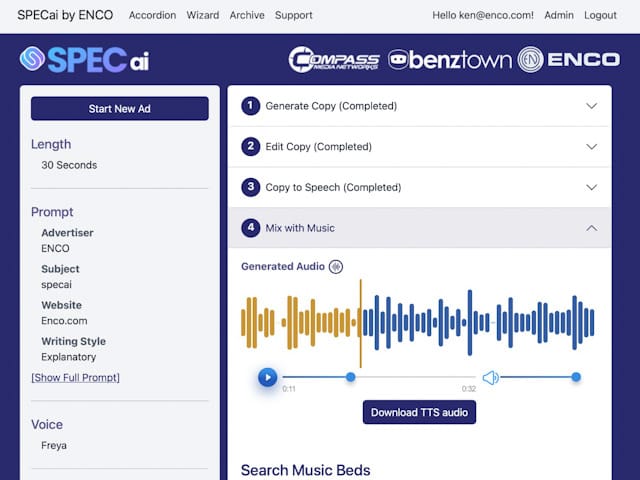The height and width of the screenshot is (480, 640).
Task: Click the Benztown logo
Action: [449, 60]
